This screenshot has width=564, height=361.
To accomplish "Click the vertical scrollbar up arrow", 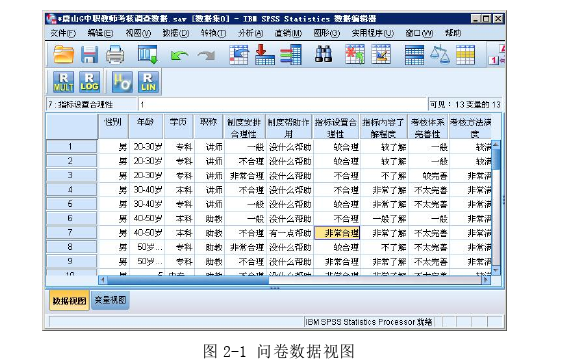I will coord(496,145).
